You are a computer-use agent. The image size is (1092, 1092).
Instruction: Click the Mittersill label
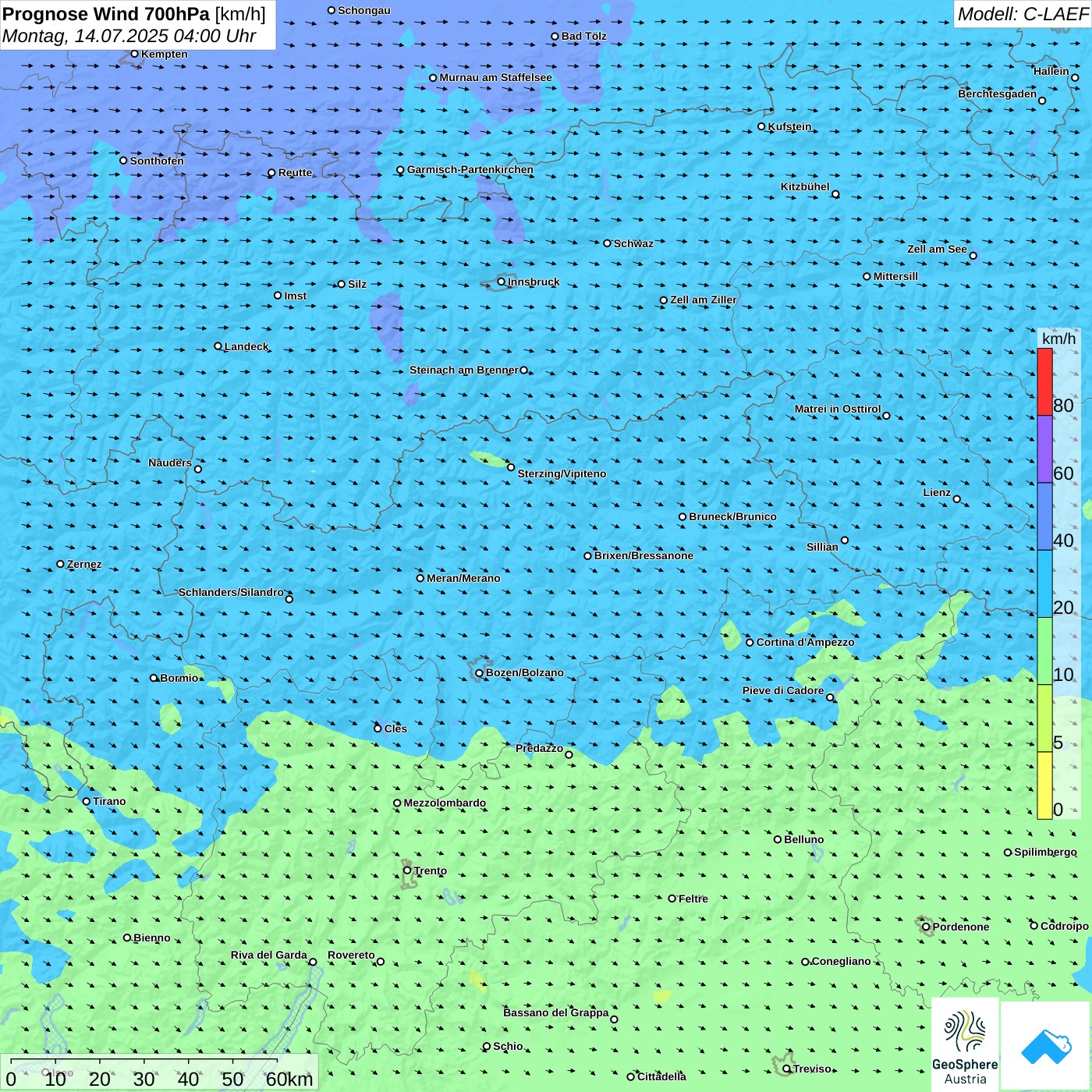895,276
